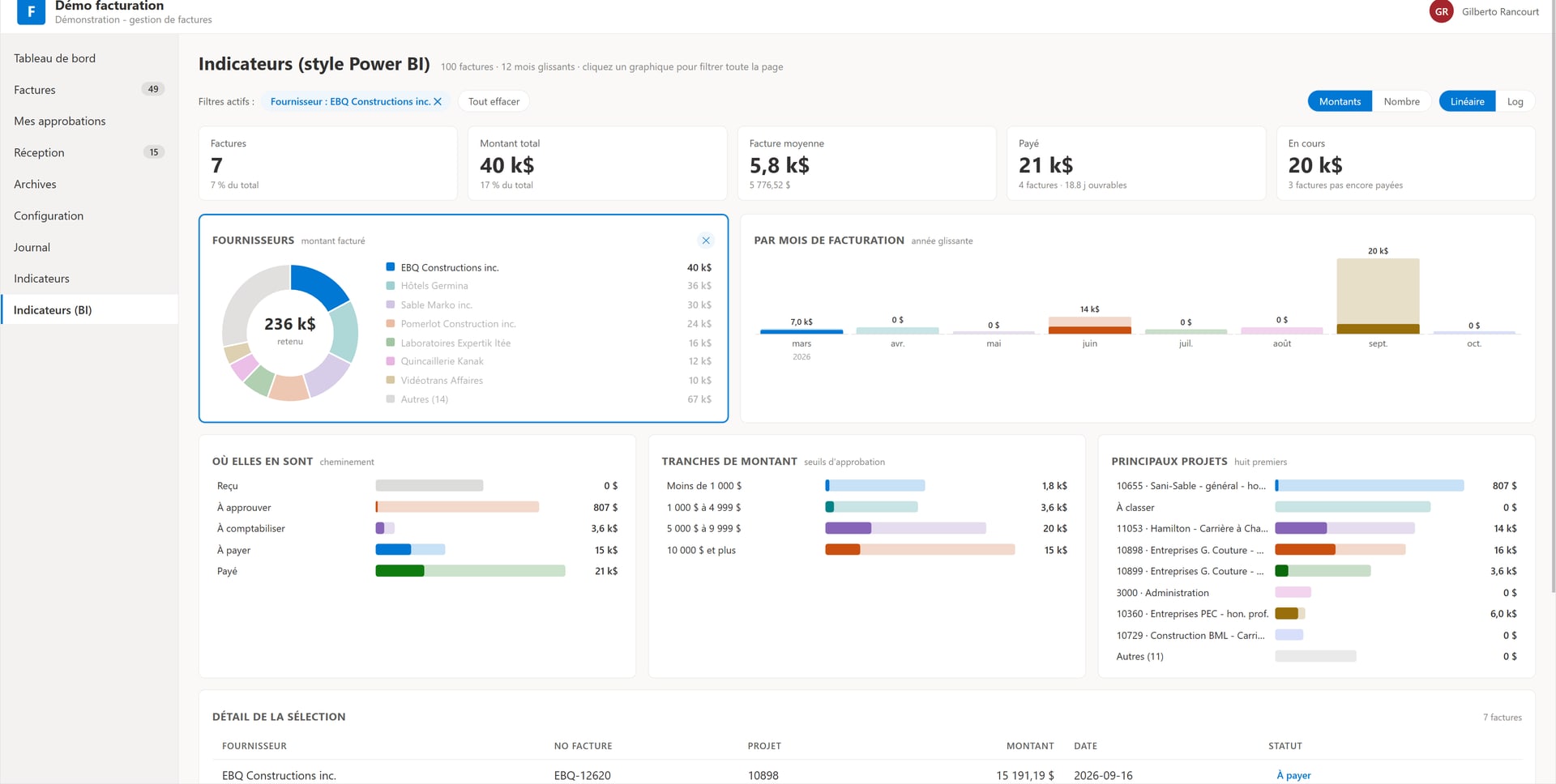Click the À payer status link in detail table
Viewport: 1556px width, 784px height.
pos(1293,775)
